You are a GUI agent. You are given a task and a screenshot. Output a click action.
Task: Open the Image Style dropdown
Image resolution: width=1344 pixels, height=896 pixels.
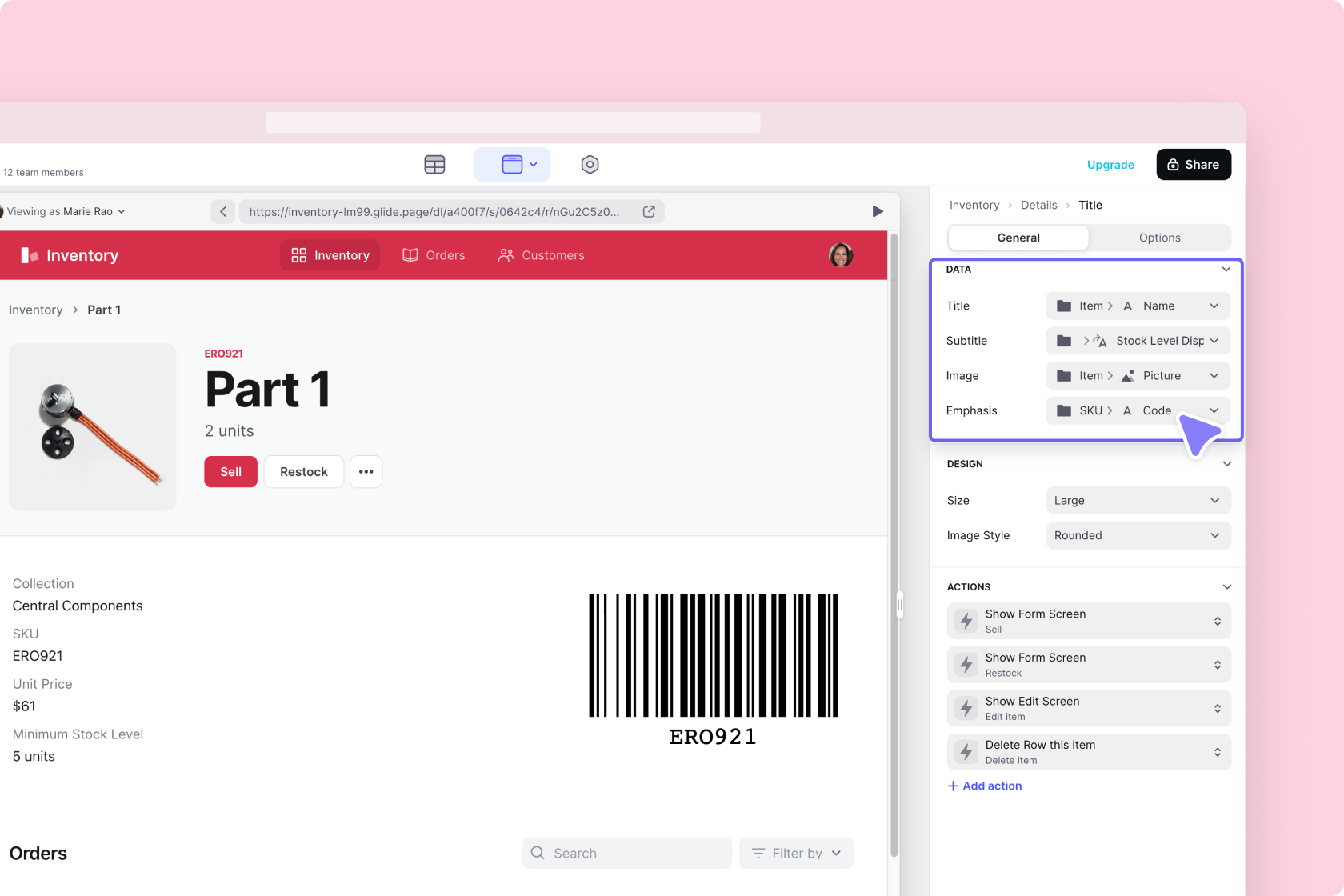(1138, 536)
